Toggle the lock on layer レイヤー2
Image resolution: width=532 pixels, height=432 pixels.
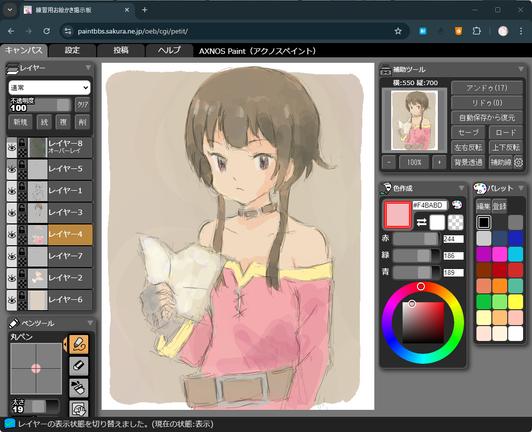click(x=22, y=274)
